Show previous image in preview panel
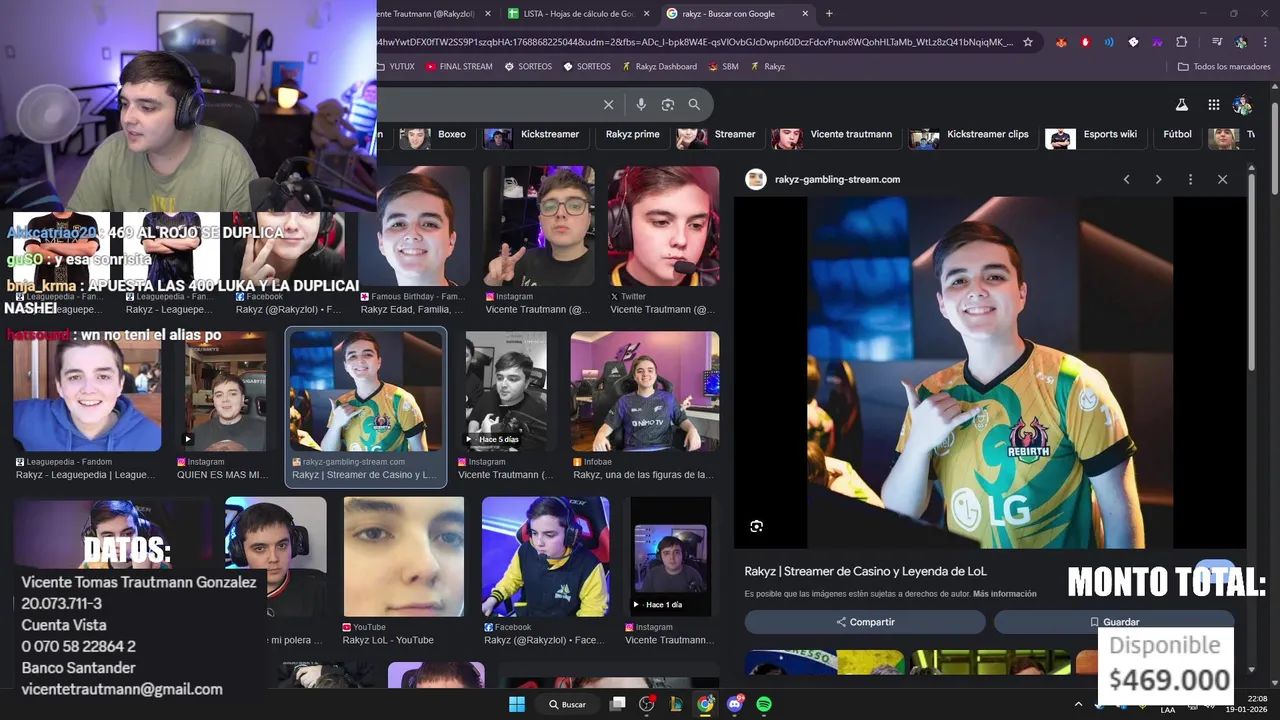This screenshot has height=720, width=1280. coord(1126,179)
